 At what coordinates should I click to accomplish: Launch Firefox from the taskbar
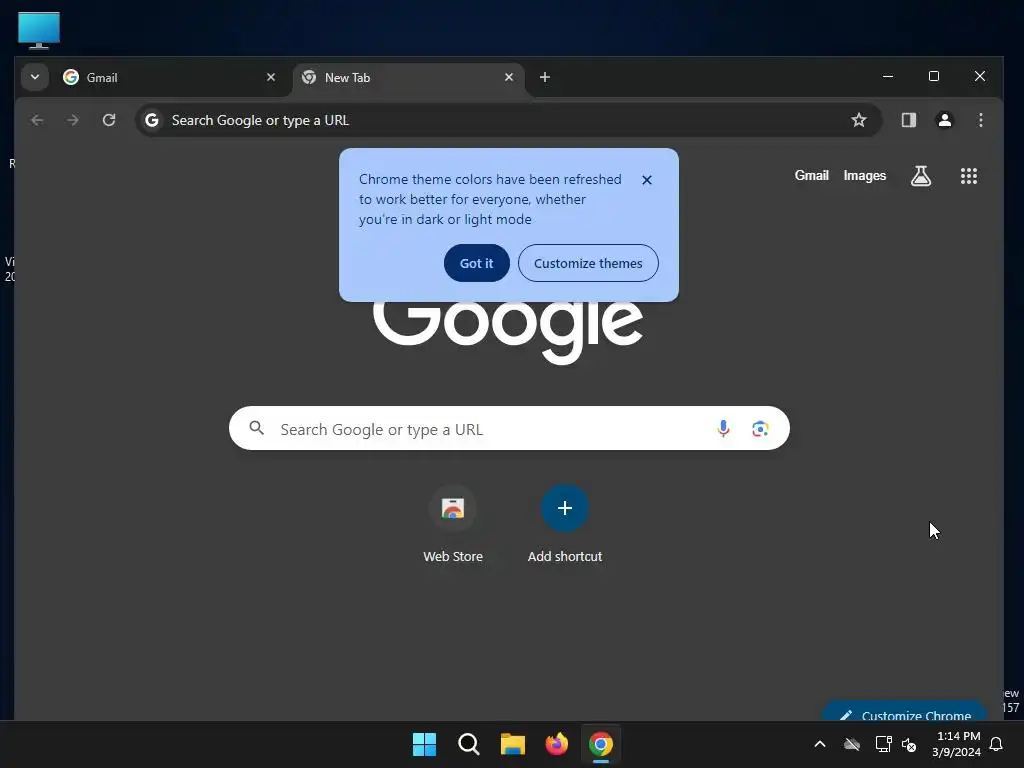point(556,744)
